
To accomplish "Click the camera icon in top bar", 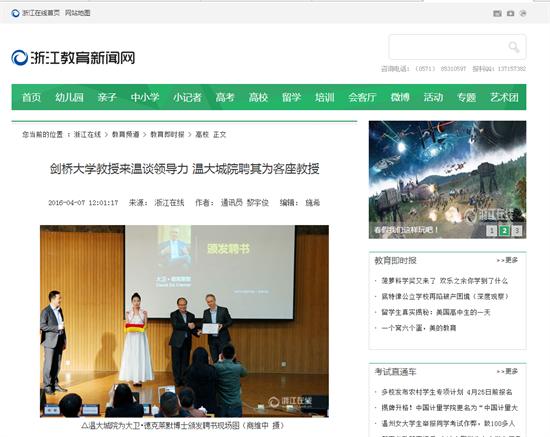I will click(510, 13).
